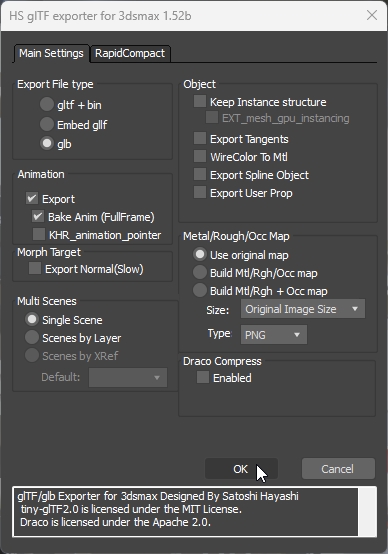Image resolution: width=388 pixels, height=554 pixels.
Task: Open the Type dropdown showing PNG
Action: pyautogui.click(x=274, y=335)
